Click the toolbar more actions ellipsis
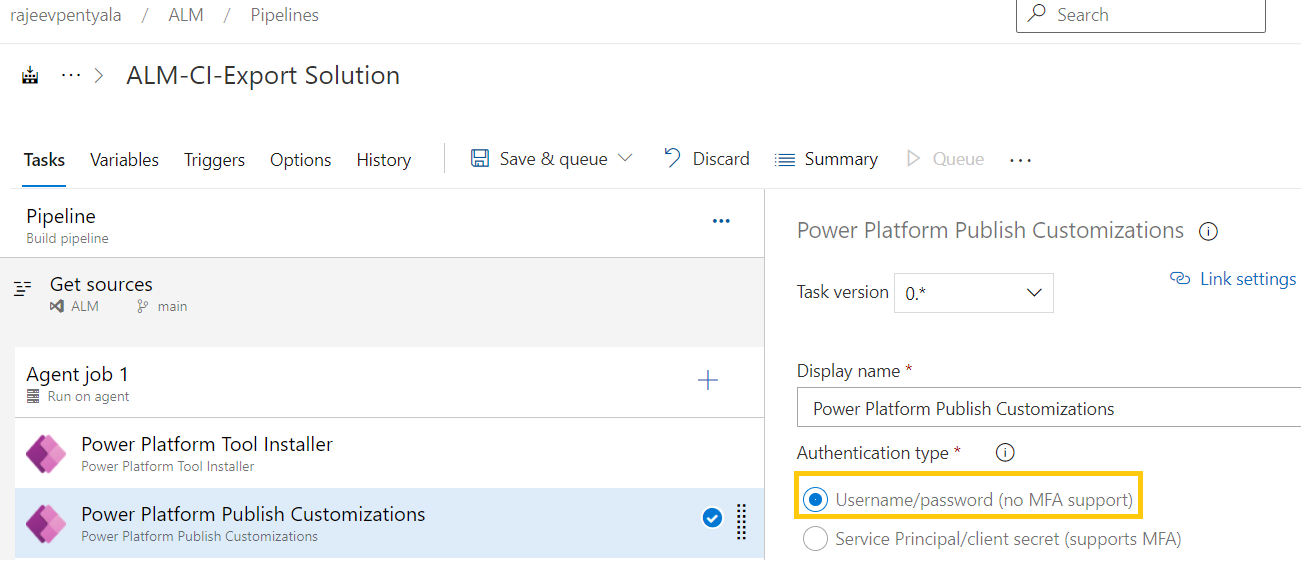The width and height of the screenshot is (1302, 562). (x=1020, y=160)
